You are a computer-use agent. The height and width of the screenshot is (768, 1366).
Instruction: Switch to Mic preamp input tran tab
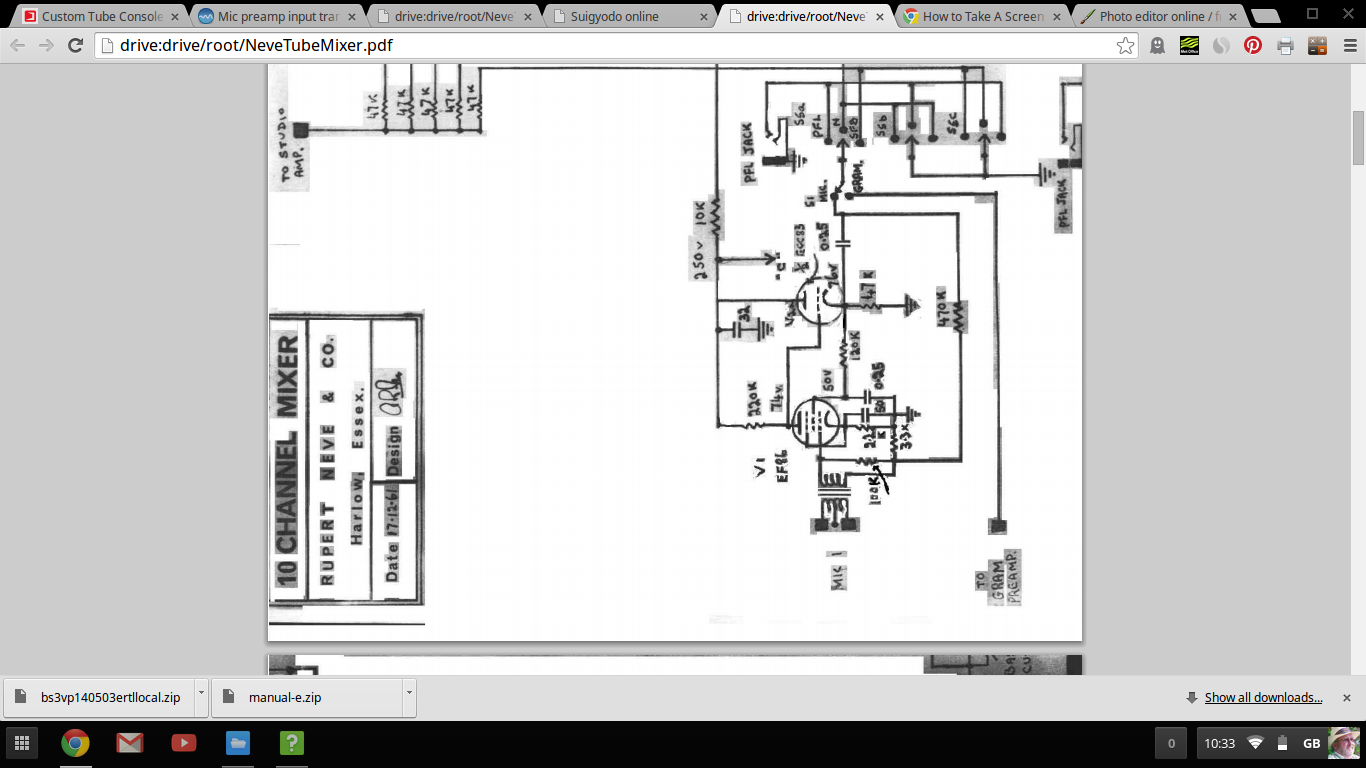(x=276, y=17)
